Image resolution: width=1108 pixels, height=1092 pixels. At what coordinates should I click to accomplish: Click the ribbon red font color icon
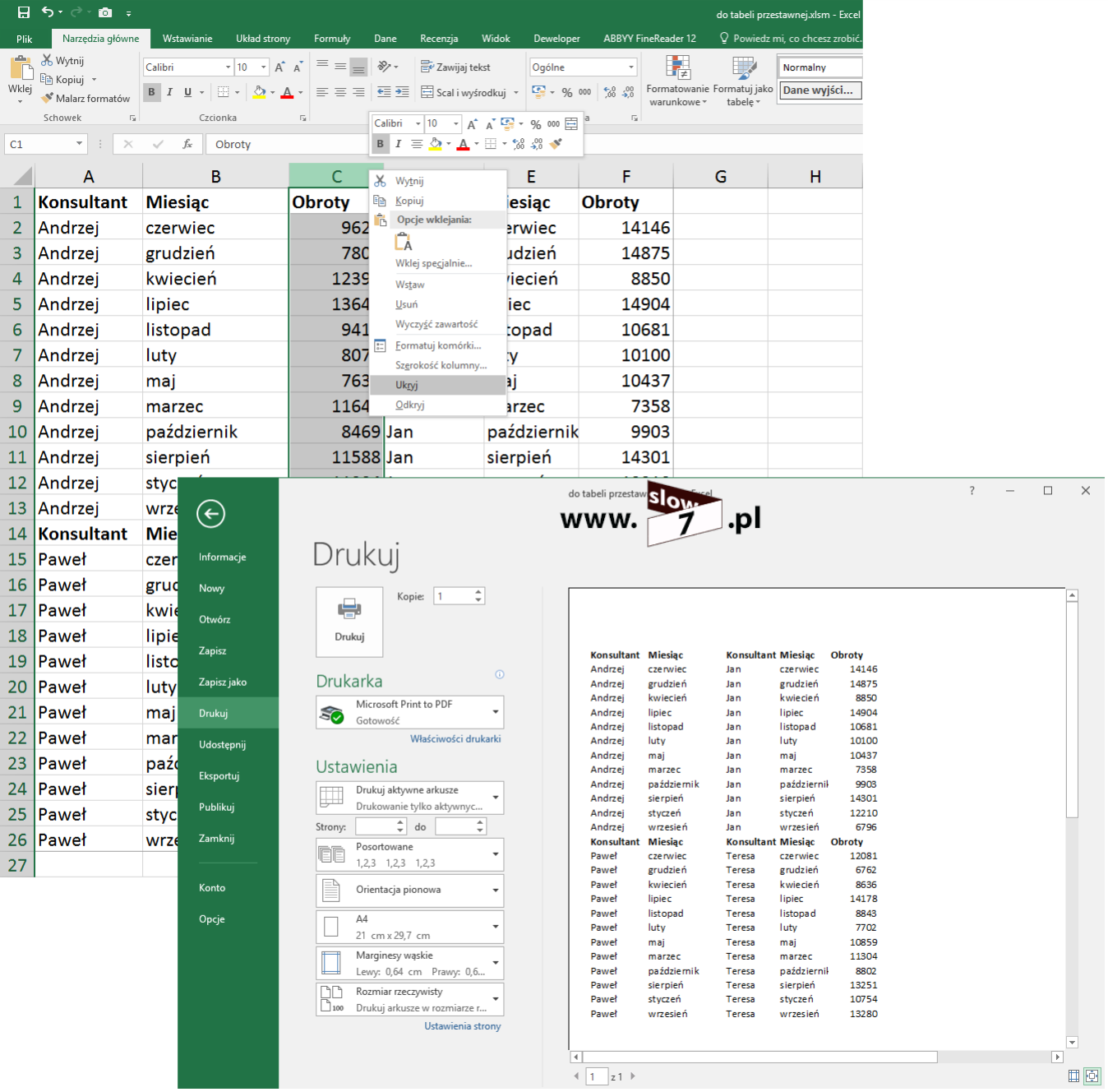click(x=287, y=92)
